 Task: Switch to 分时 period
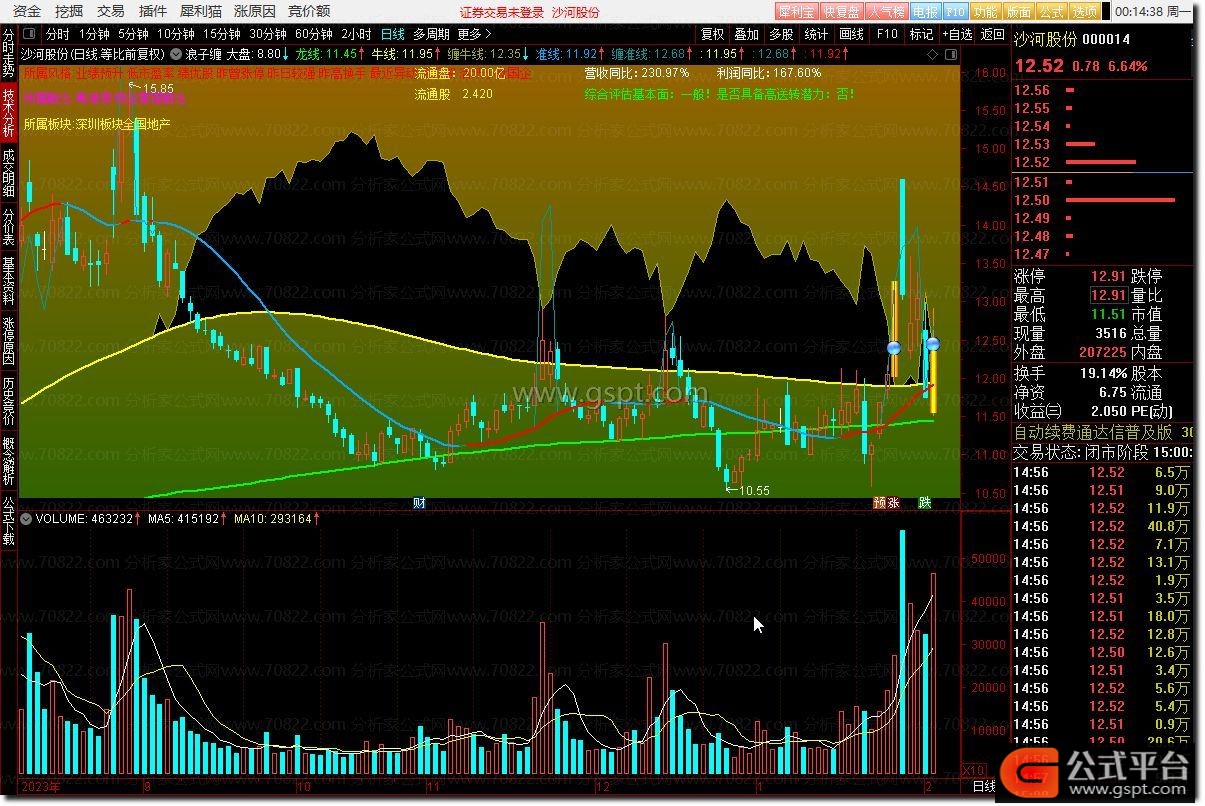(57, 34)
